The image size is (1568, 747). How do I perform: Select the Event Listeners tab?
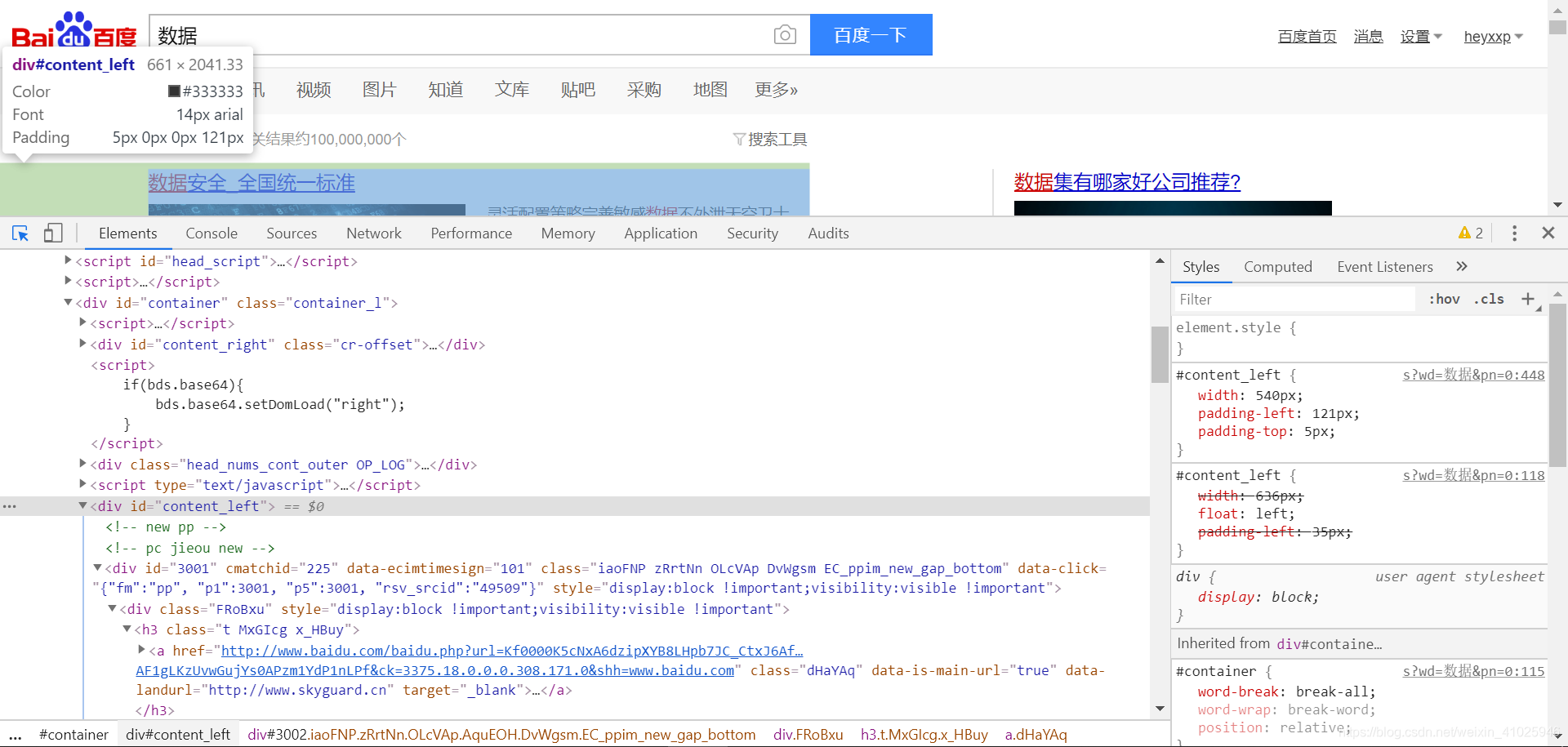1384,267
